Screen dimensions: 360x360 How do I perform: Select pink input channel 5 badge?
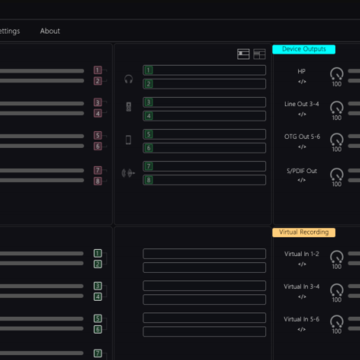[97, 135]
